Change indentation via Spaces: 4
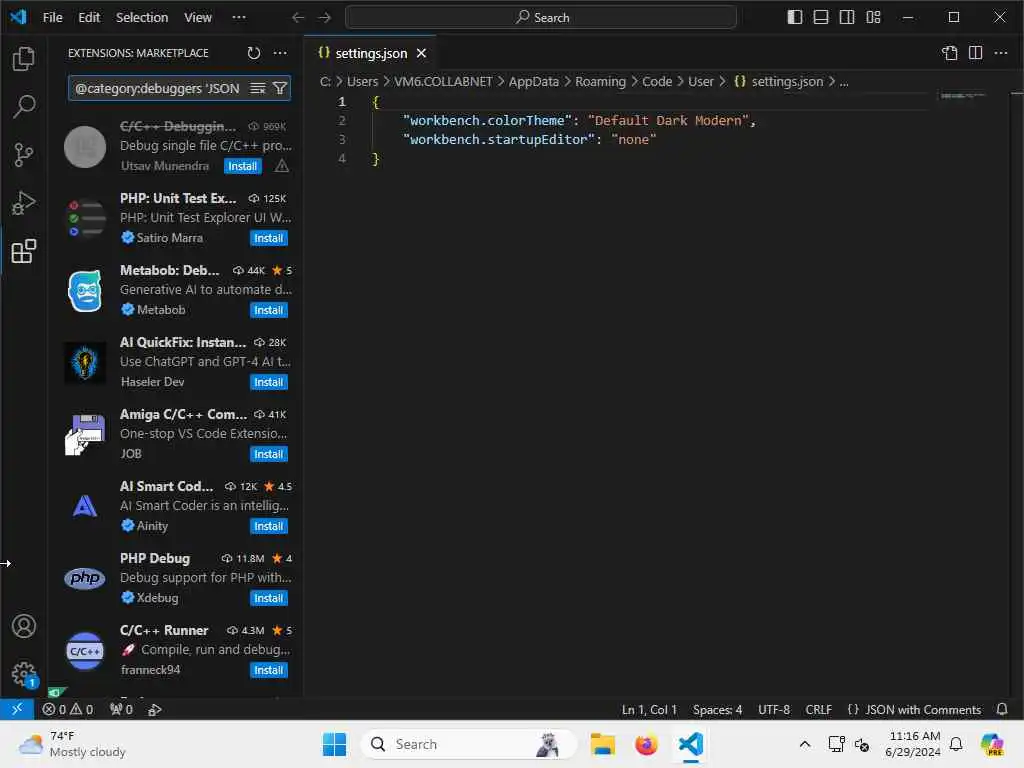This screenshot has height=768, width=1024. pos(717,710)
